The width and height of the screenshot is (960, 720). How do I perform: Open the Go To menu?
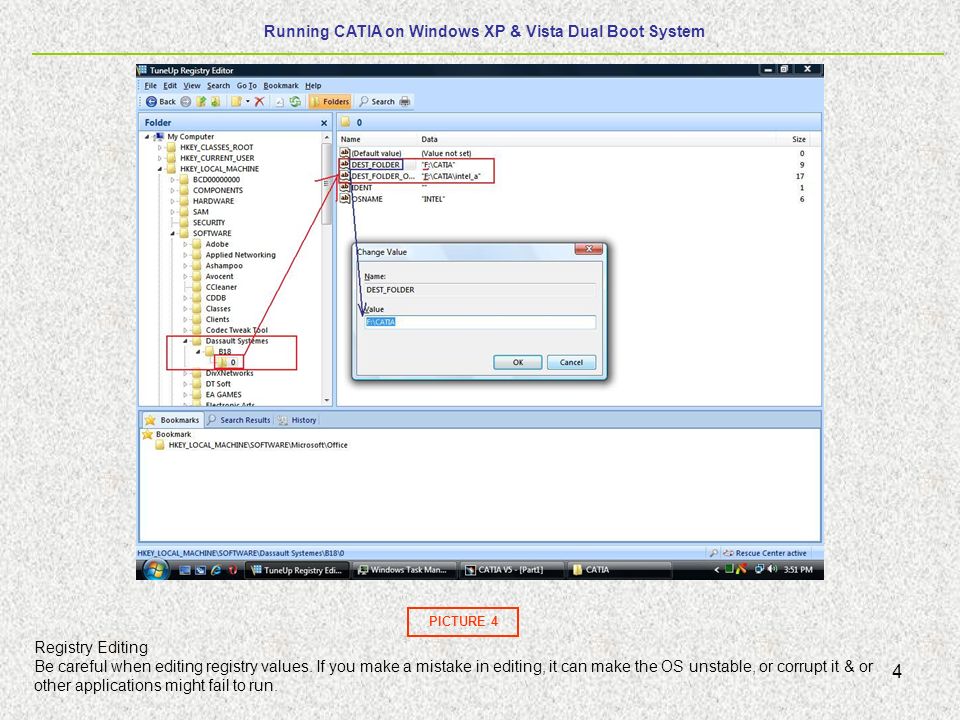tap(247, 86)
